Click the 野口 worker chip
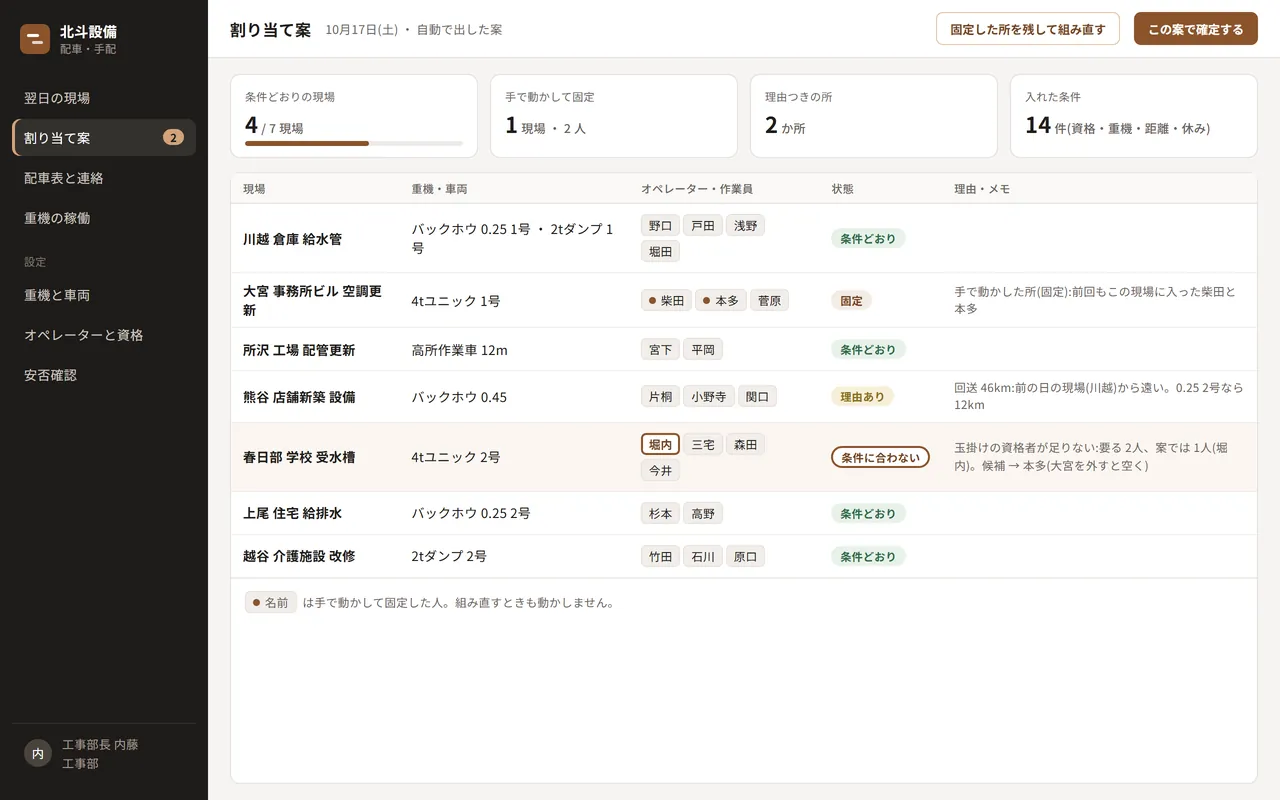The width and height of the screenshot is (1280, 800). click(660, 226)
